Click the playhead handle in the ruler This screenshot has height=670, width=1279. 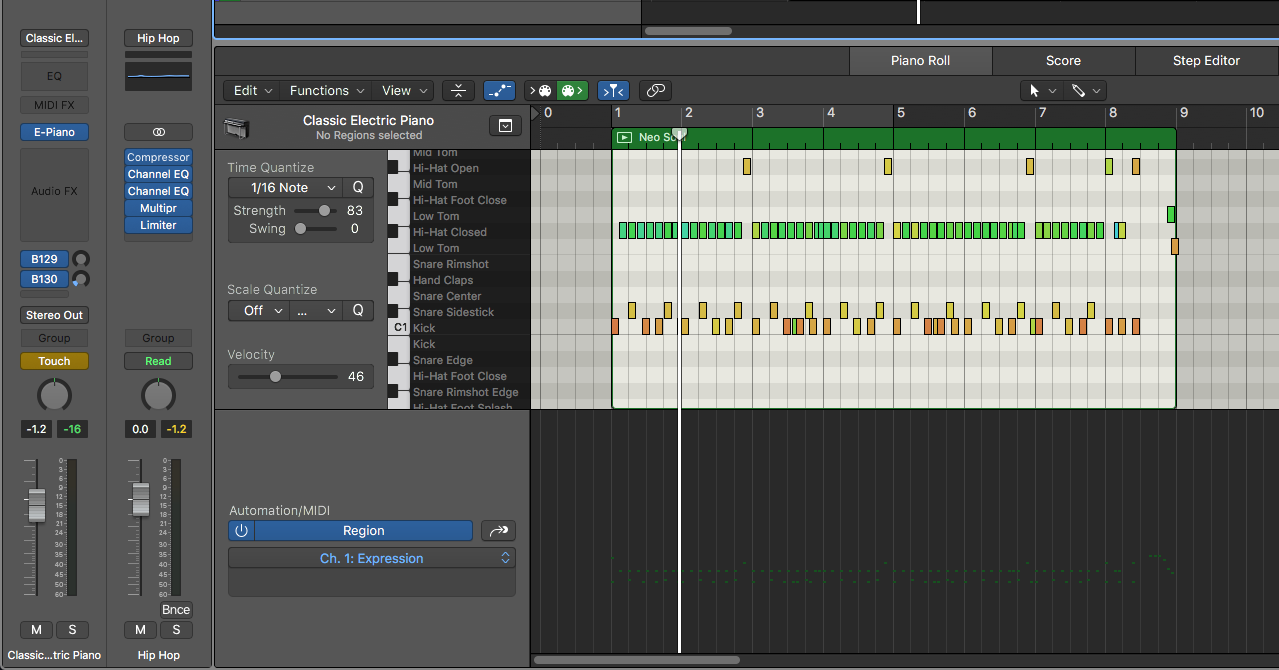680,133
